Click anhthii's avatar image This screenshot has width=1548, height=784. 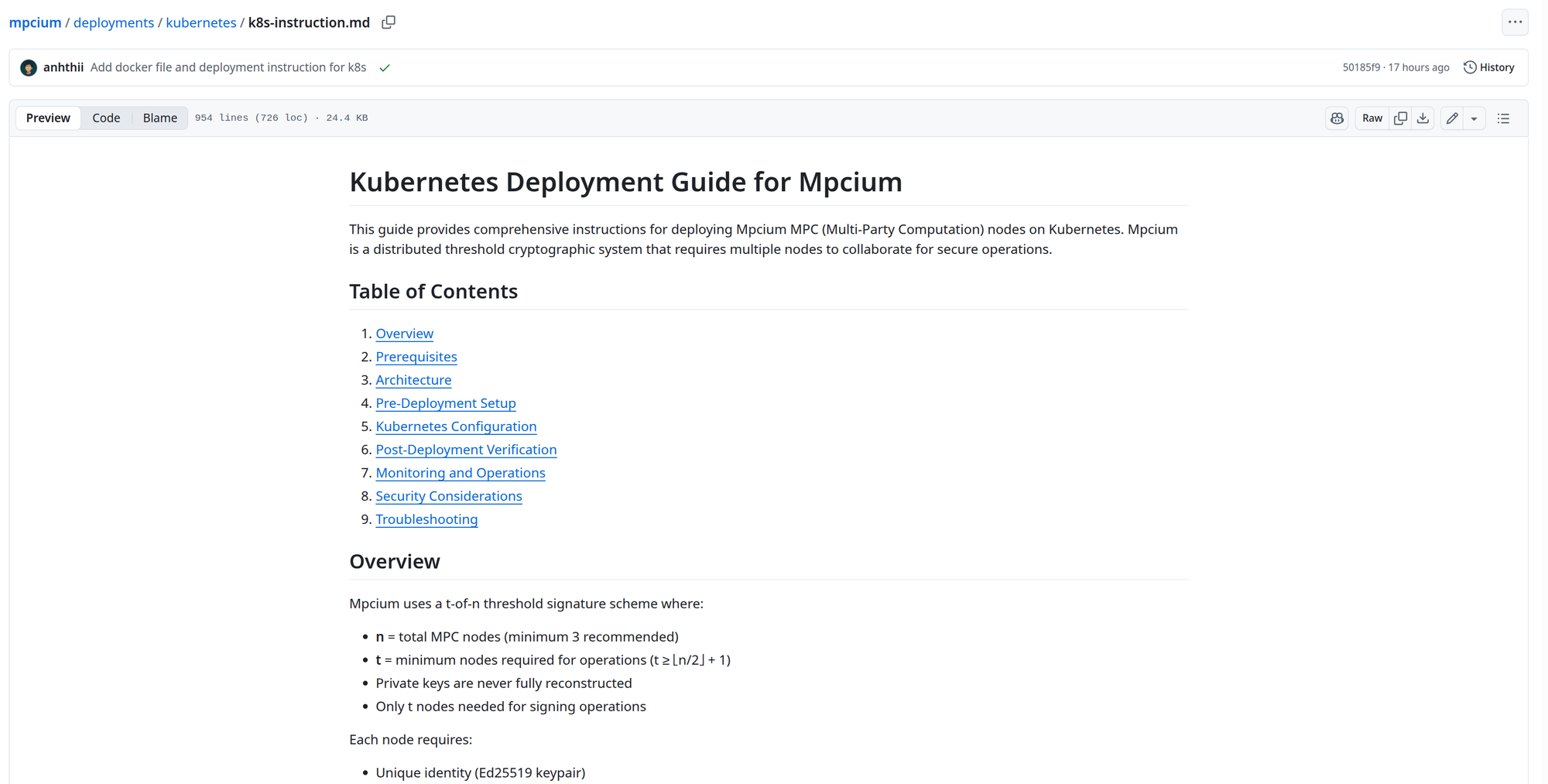29,68
